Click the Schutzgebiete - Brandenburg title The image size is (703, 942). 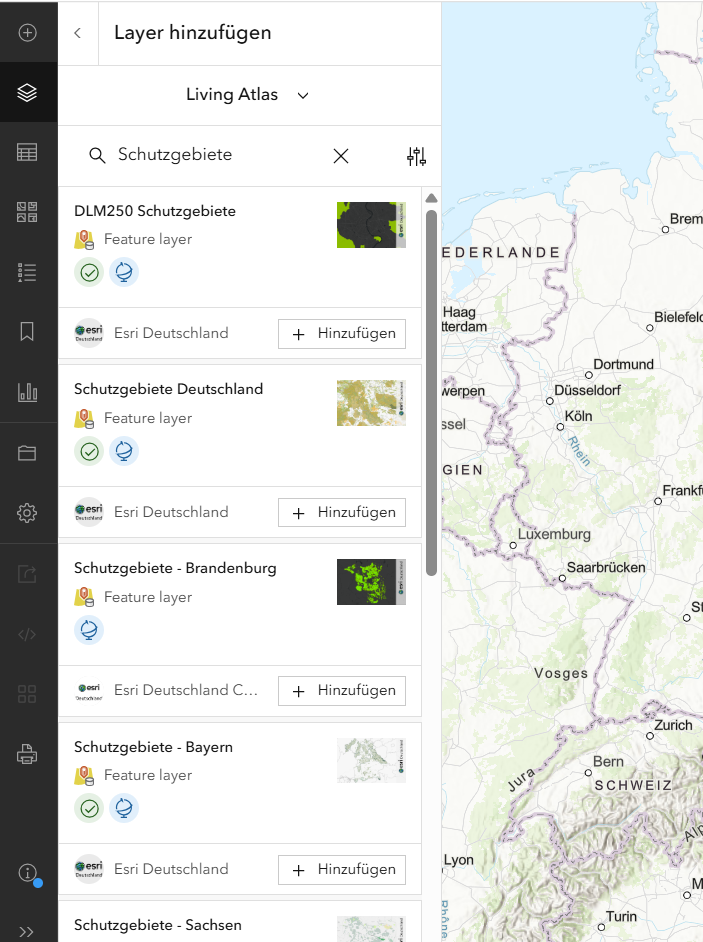(x=175, y=568)
